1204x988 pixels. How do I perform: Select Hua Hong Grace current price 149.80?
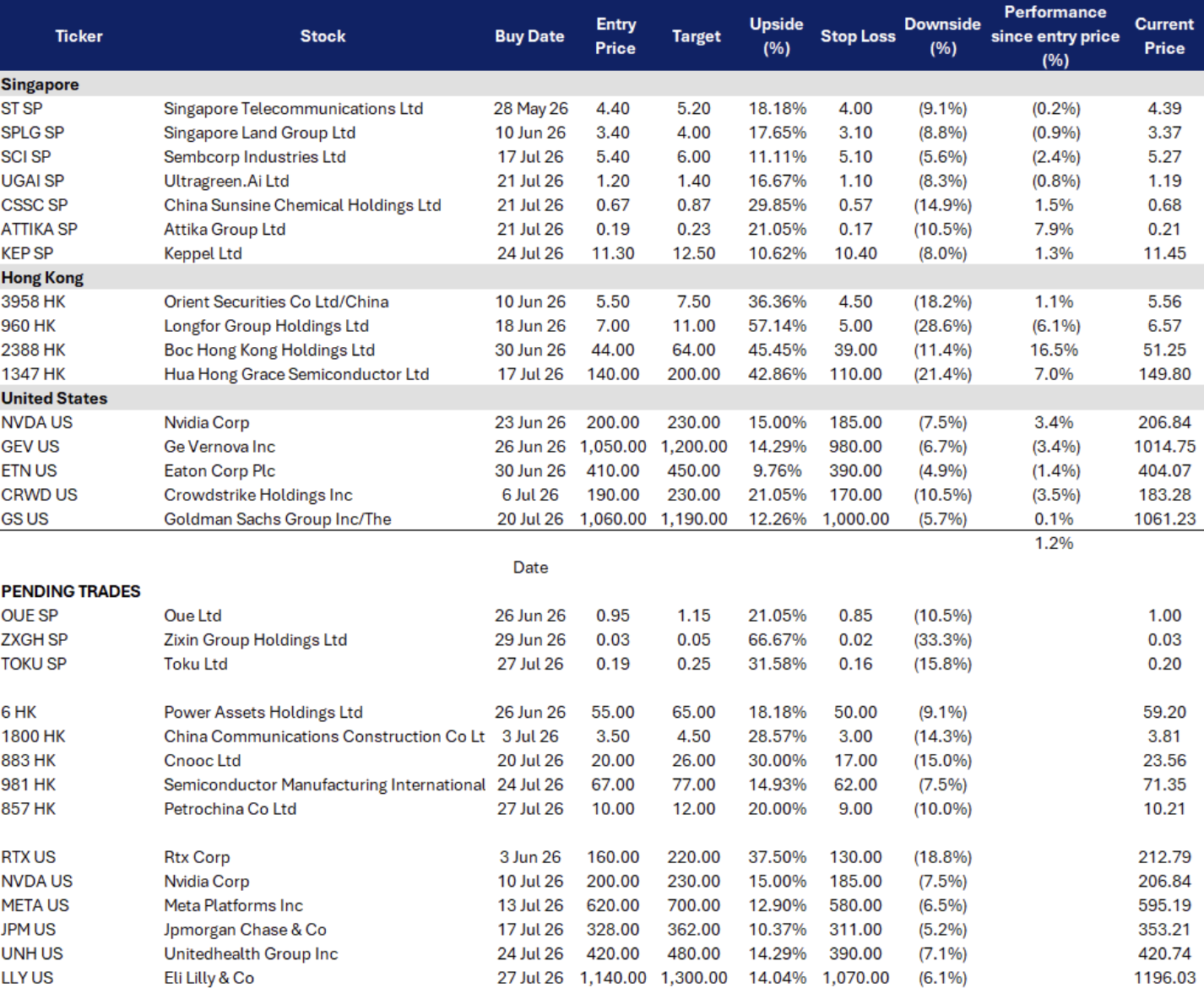tap(1164, 374)
